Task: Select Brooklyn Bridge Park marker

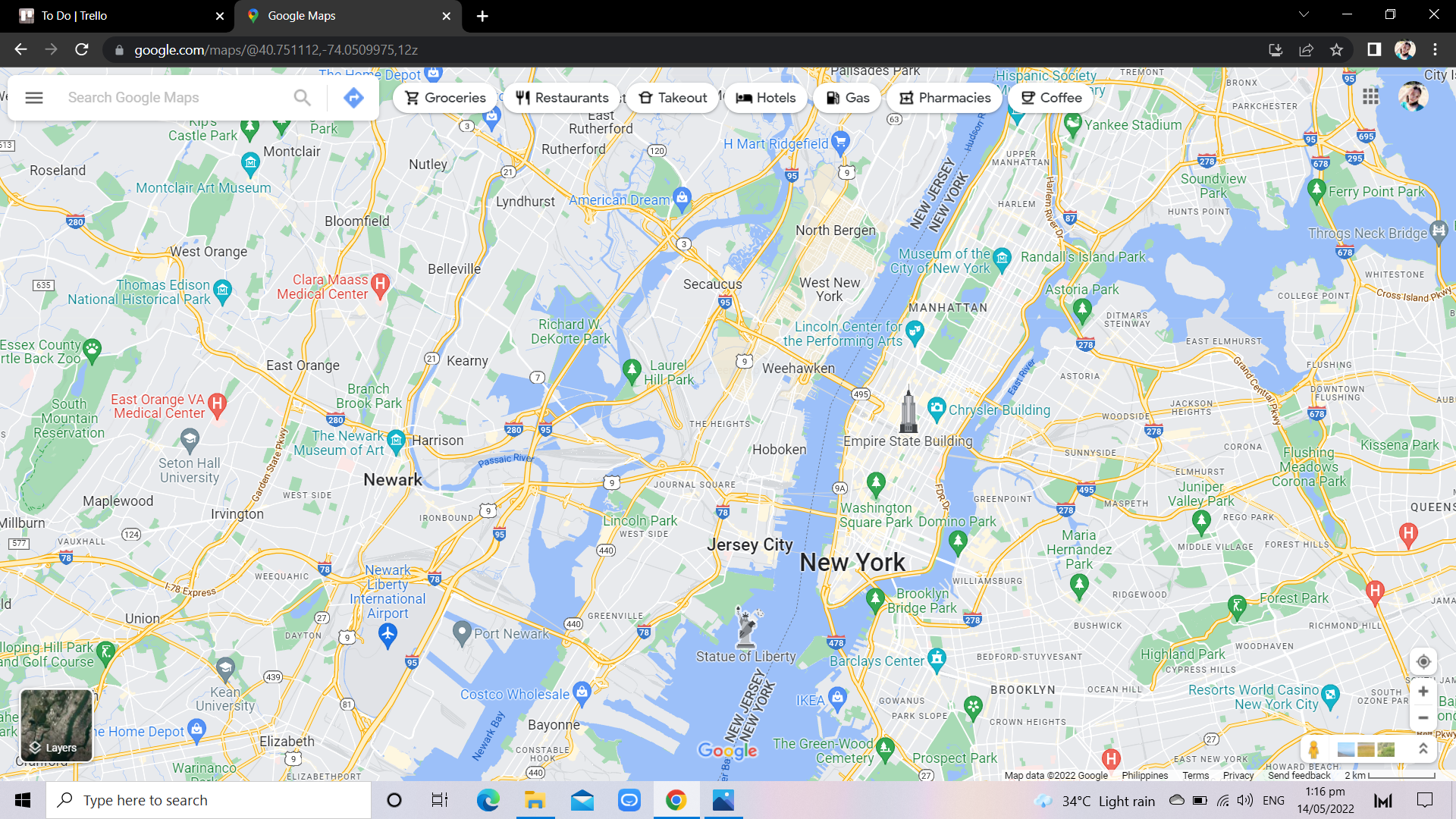Action: click(875, 600)
